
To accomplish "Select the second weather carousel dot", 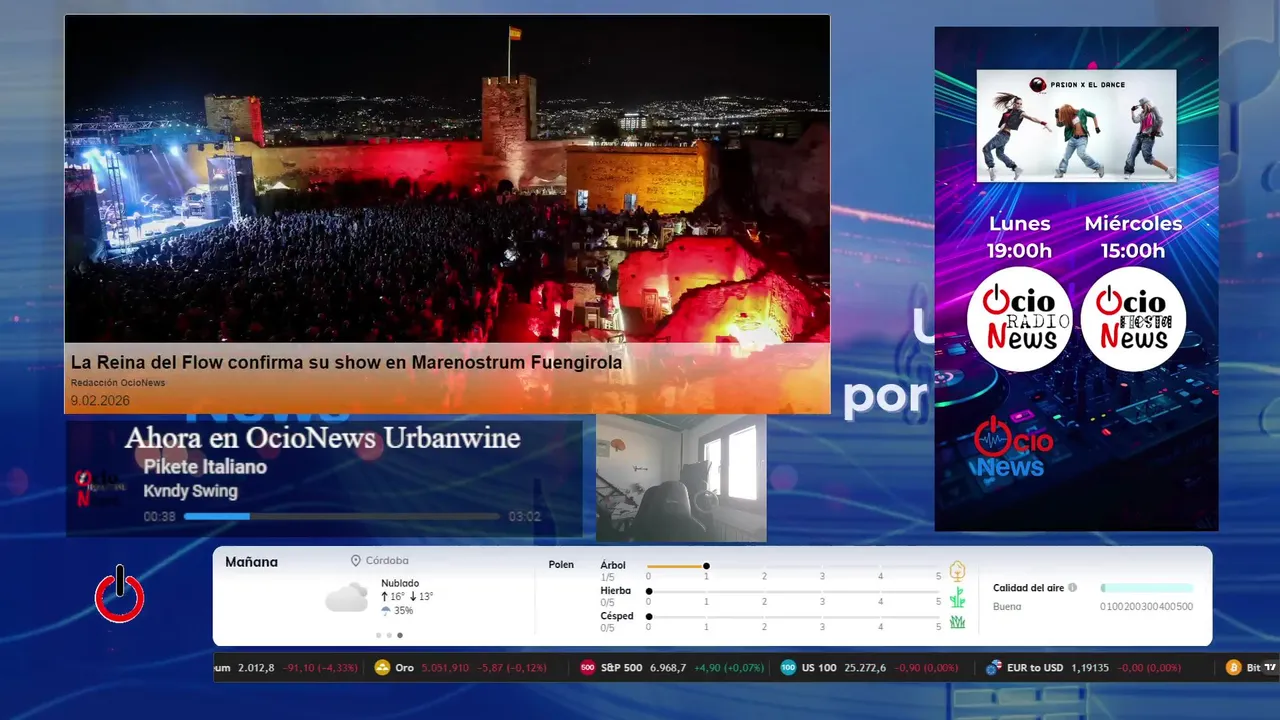I will tap(389, 635).
